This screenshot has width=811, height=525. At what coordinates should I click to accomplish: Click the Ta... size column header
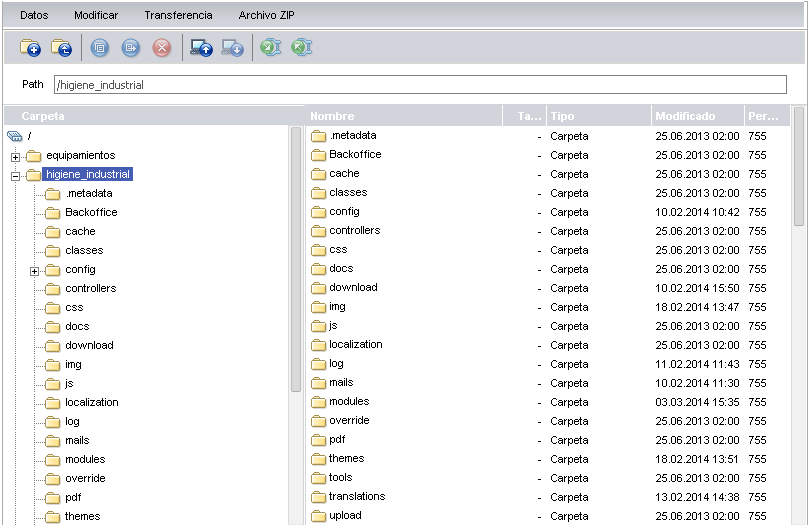tap(524, 116)
